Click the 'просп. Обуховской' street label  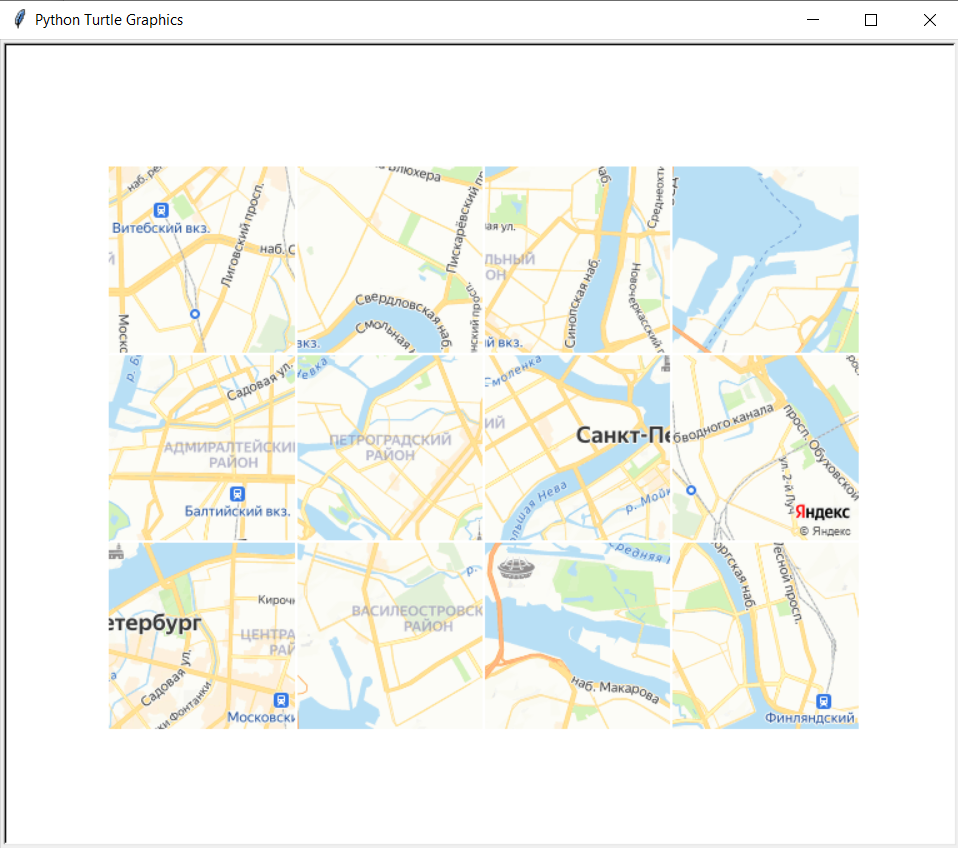click(x=822, y=451)
